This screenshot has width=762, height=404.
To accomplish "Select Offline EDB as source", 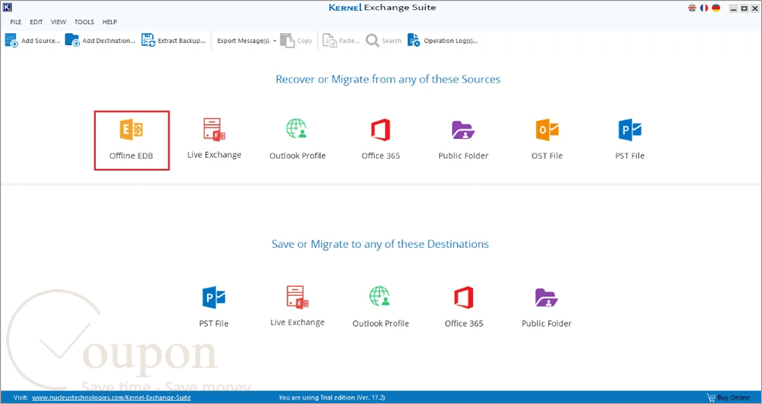I will pos(132,141).
